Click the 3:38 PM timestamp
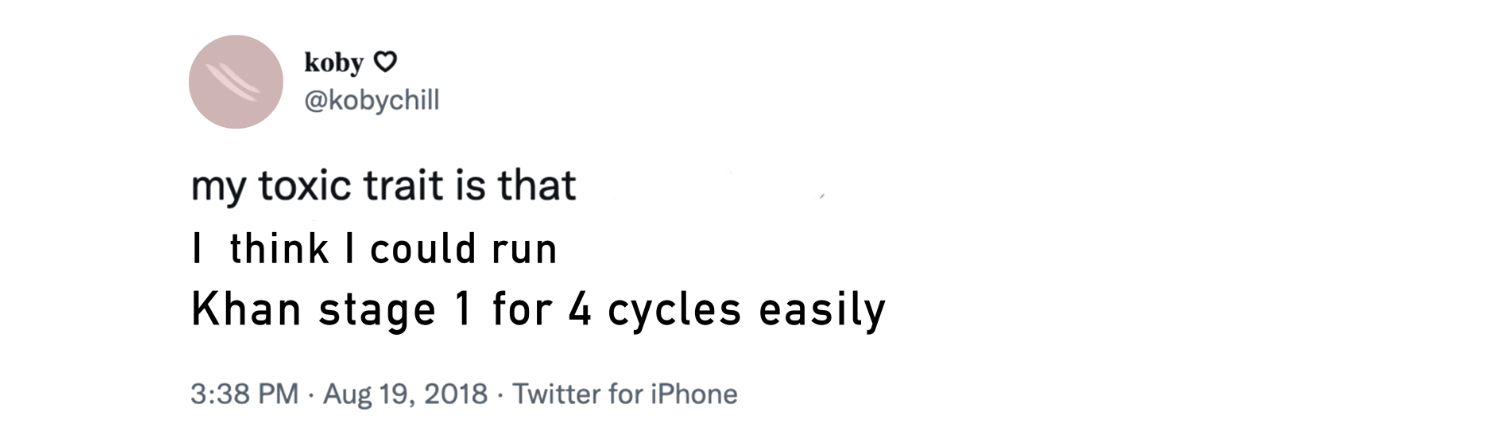The height and width of the screenshot is (442, 1494). 245,394
